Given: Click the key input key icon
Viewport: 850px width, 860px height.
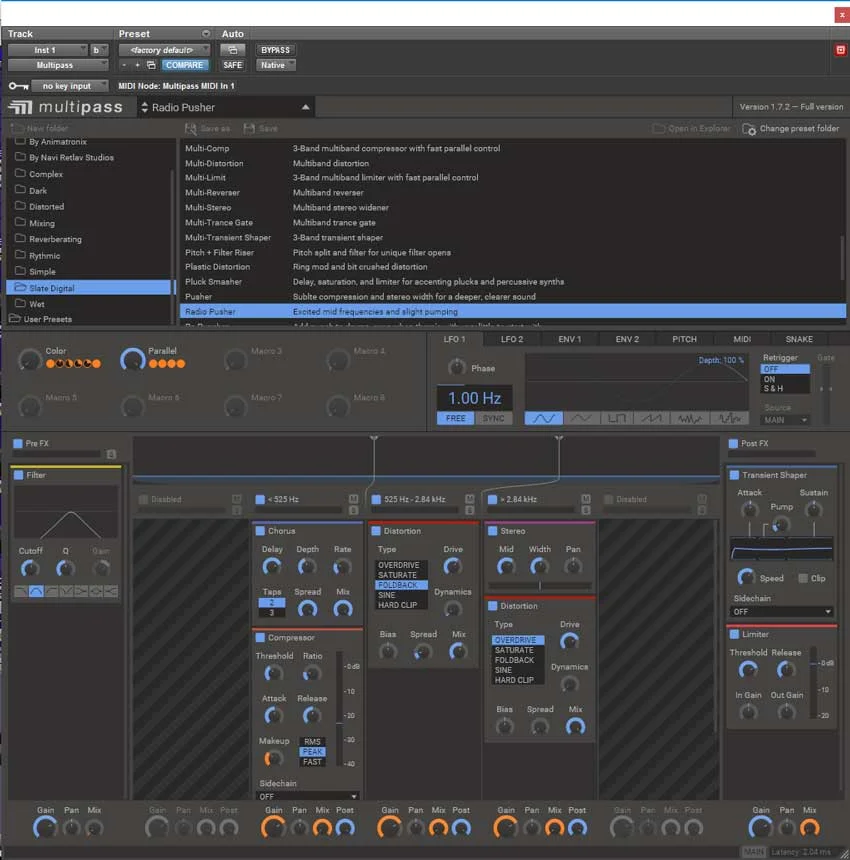Looking at the screenshot, I should coord(18,86).
